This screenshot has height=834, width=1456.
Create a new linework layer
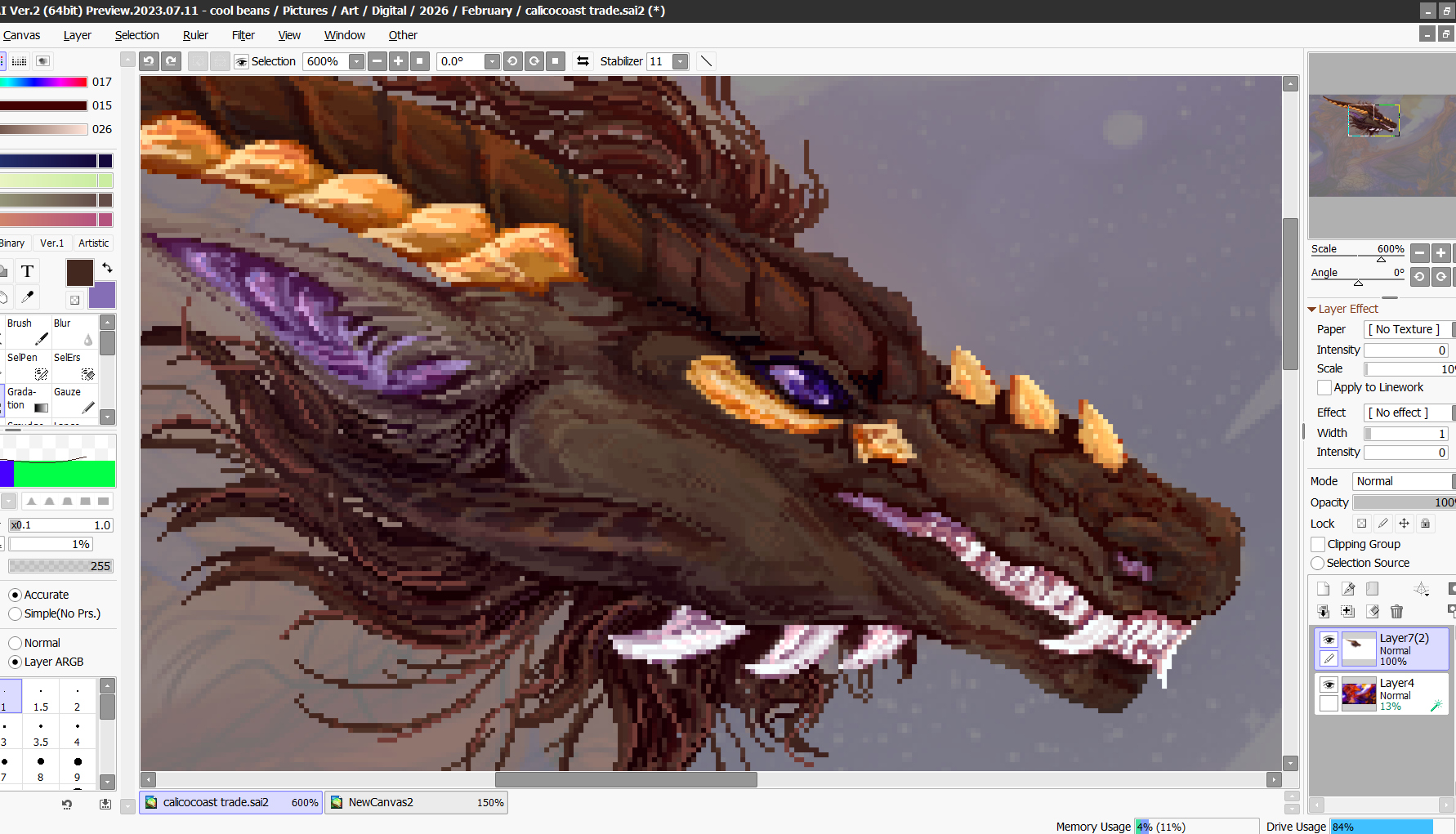pyautogui.click(x=1348, y=589)
